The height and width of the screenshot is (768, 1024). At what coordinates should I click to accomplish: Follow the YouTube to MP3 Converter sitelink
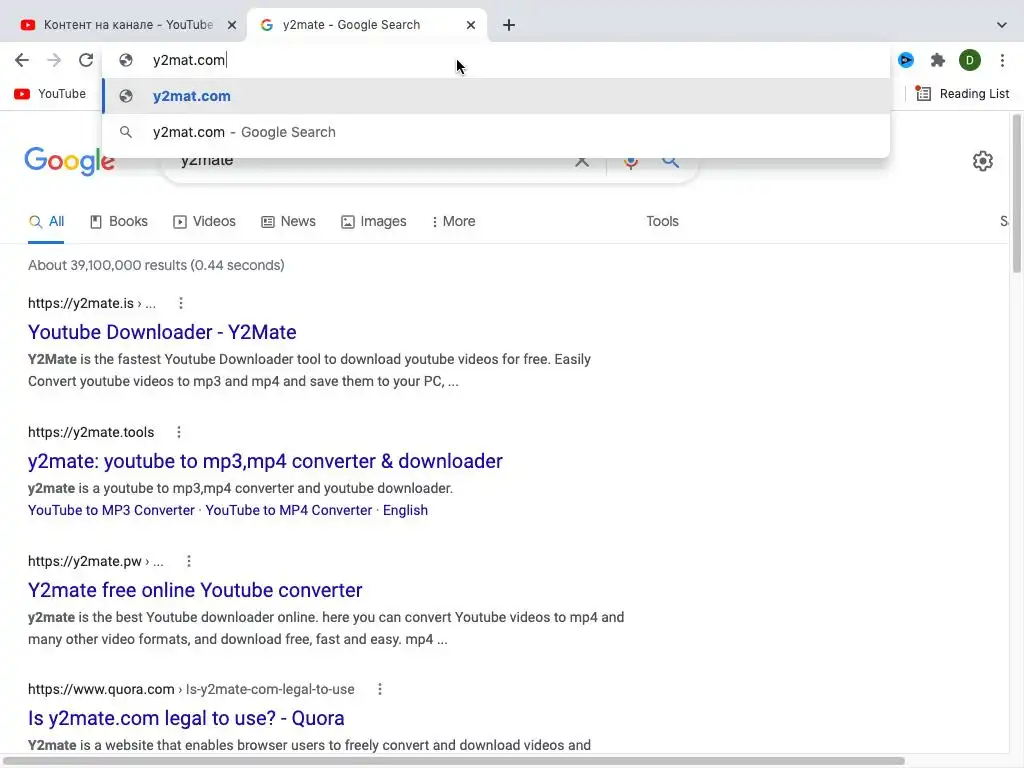pos(111,510)
